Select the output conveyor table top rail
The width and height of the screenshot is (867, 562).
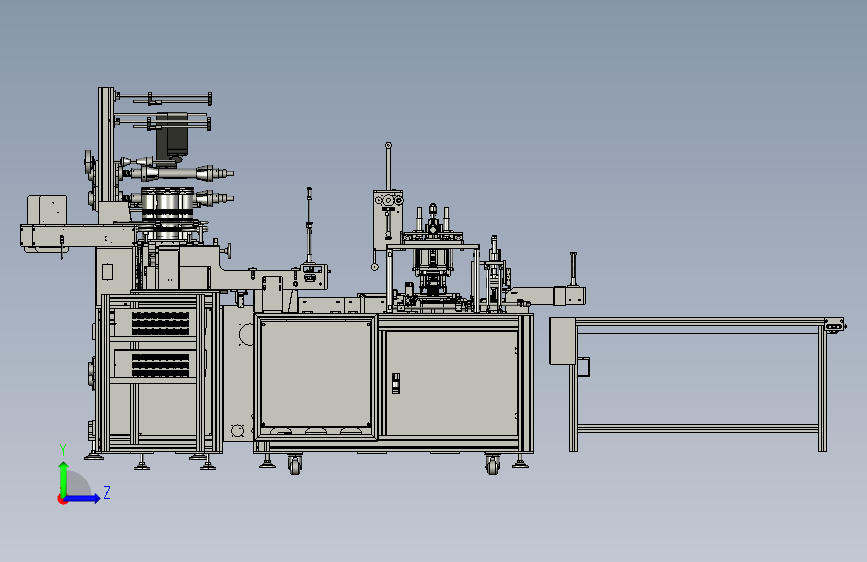click(702, 321)
